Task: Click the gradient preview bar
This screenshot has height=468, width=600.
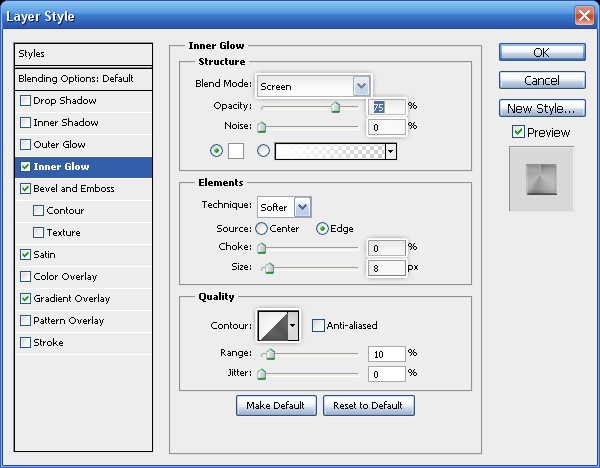Action: (x=329, y=151)
